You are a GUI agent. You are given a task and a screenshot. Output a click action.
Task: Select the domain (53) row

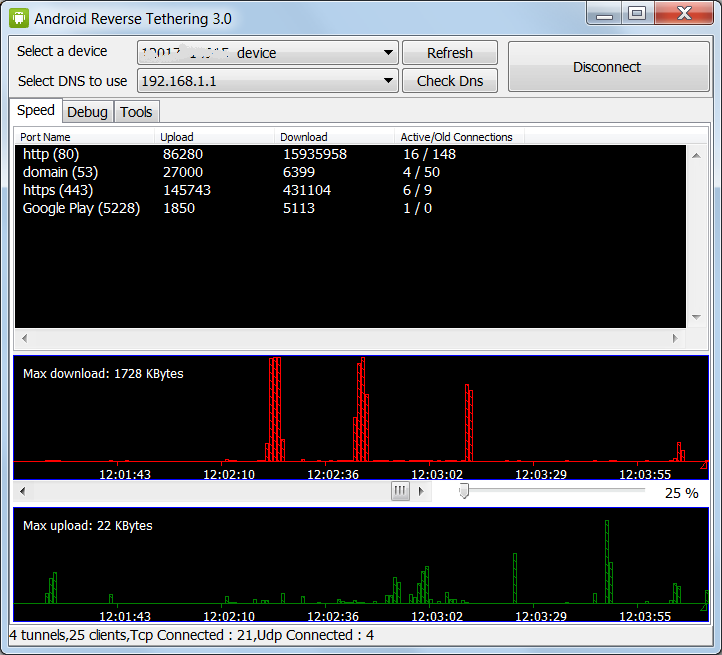(x=350, y=172)
